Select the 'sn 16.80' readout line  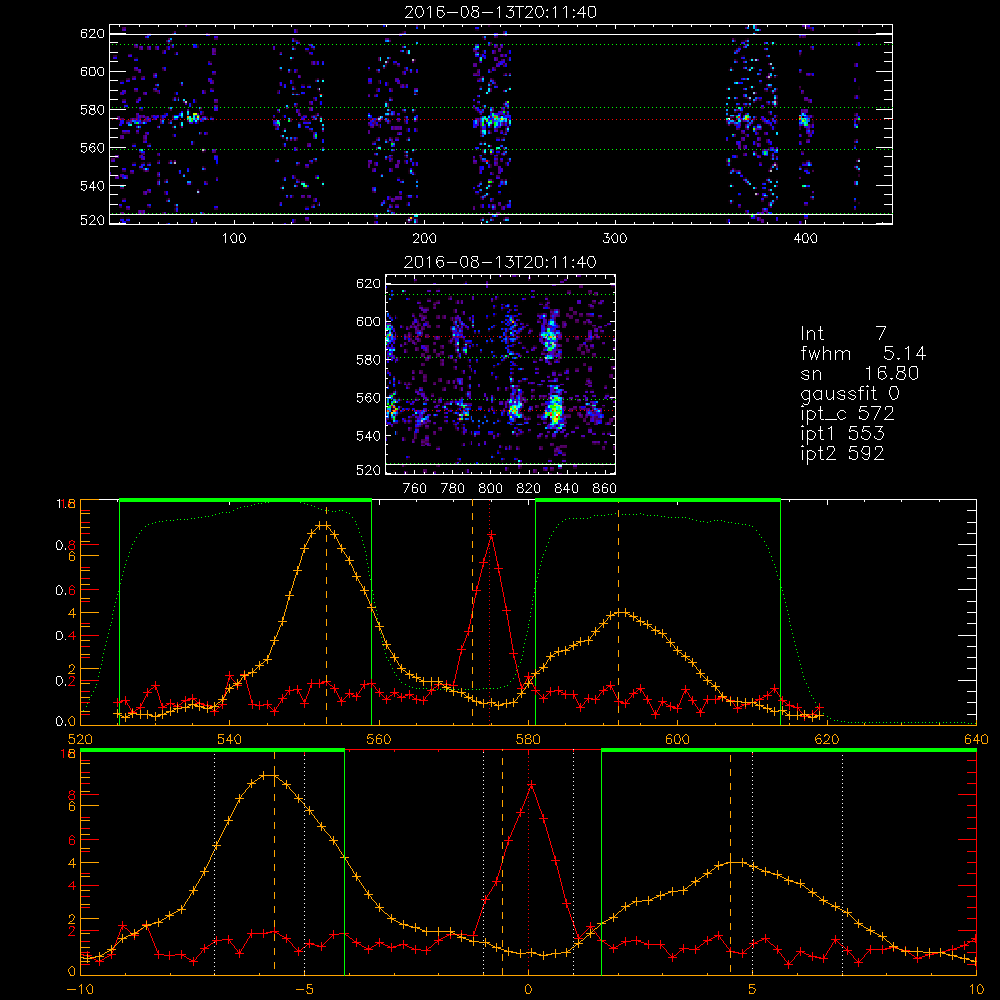(x=860, y=373)
